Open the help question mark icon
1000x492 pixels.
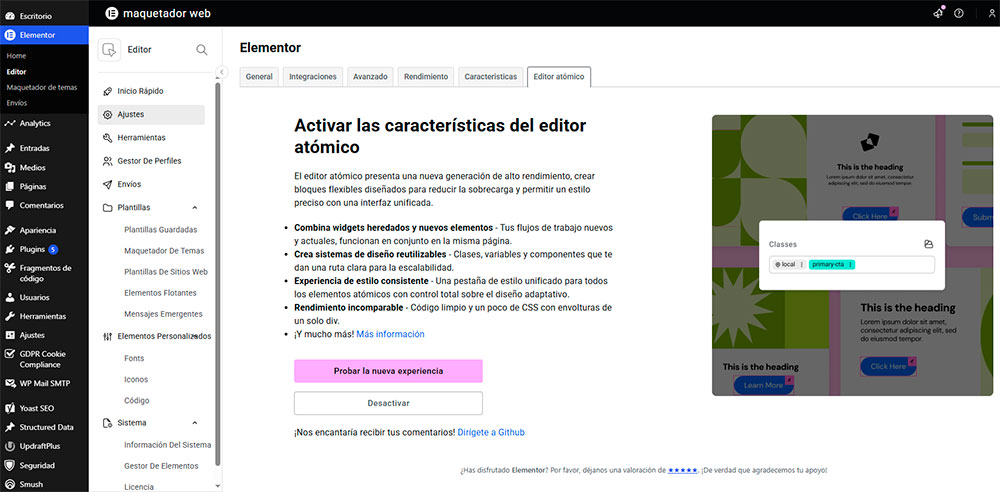pos(959,13)
